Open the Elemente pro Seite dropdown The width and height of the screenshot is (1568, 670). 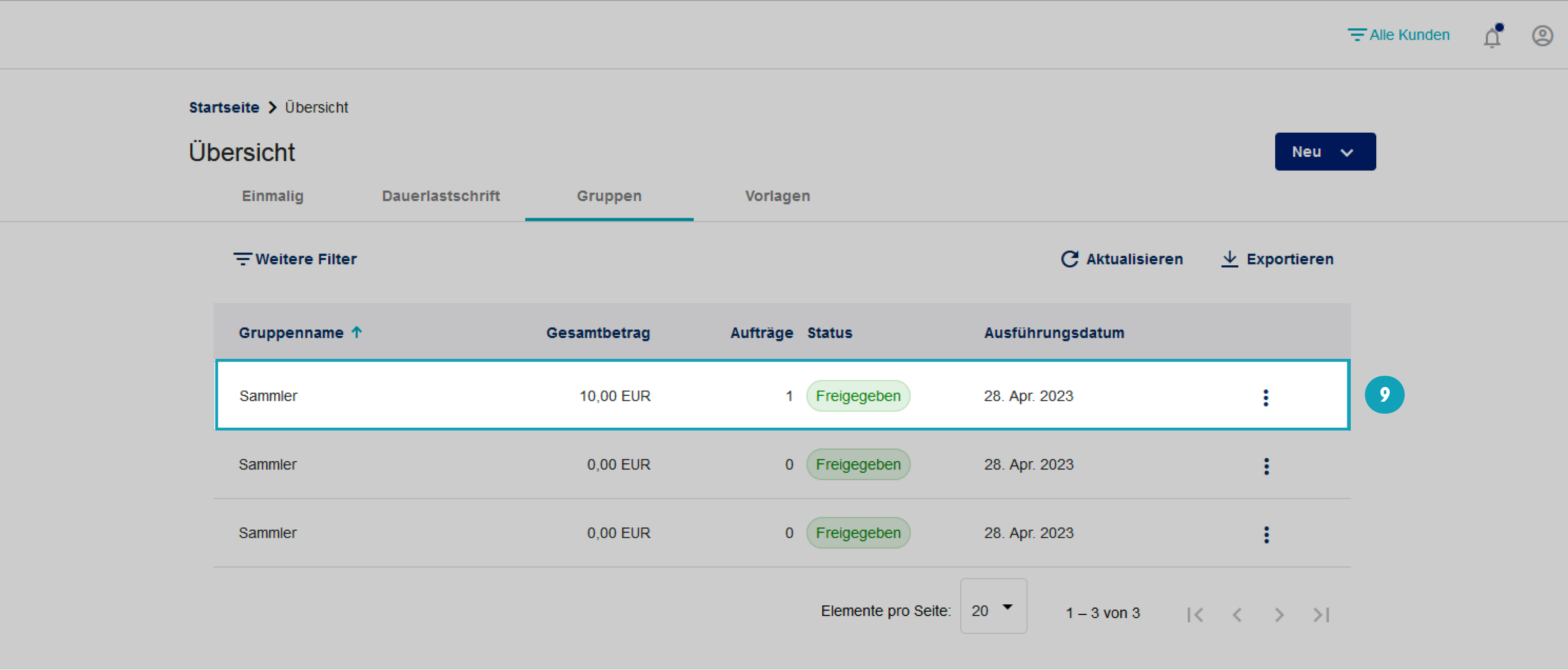point(993,605)
